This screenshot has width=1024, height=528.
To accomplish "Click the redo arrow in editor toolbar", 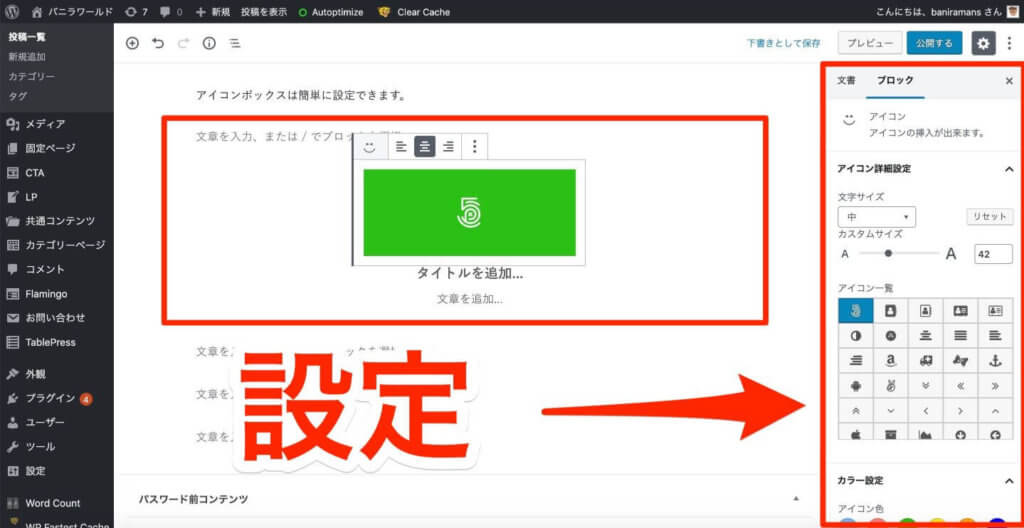I will tap(184, 44).
